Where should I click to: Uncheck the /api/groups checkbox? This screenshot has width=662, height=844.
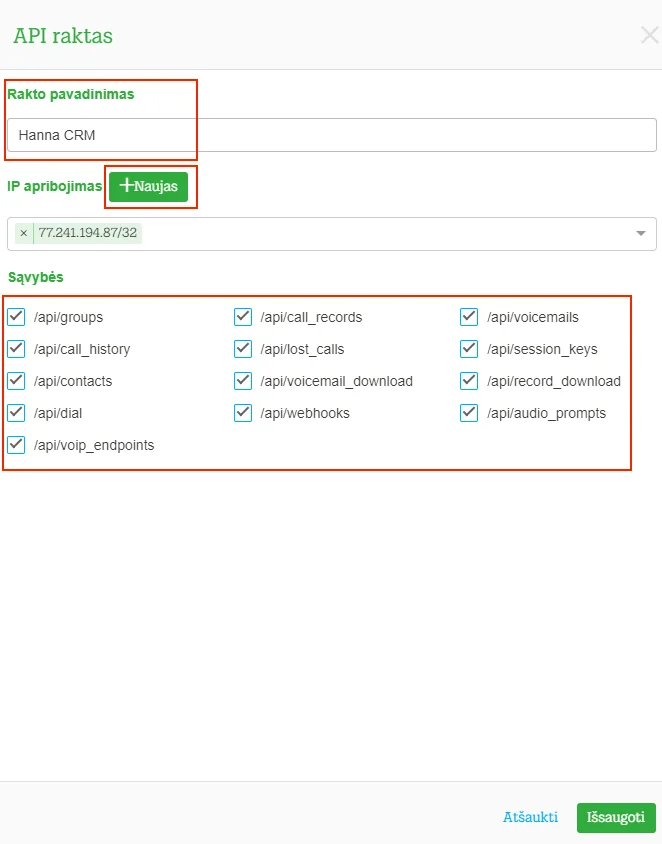[x=16, y=316]
